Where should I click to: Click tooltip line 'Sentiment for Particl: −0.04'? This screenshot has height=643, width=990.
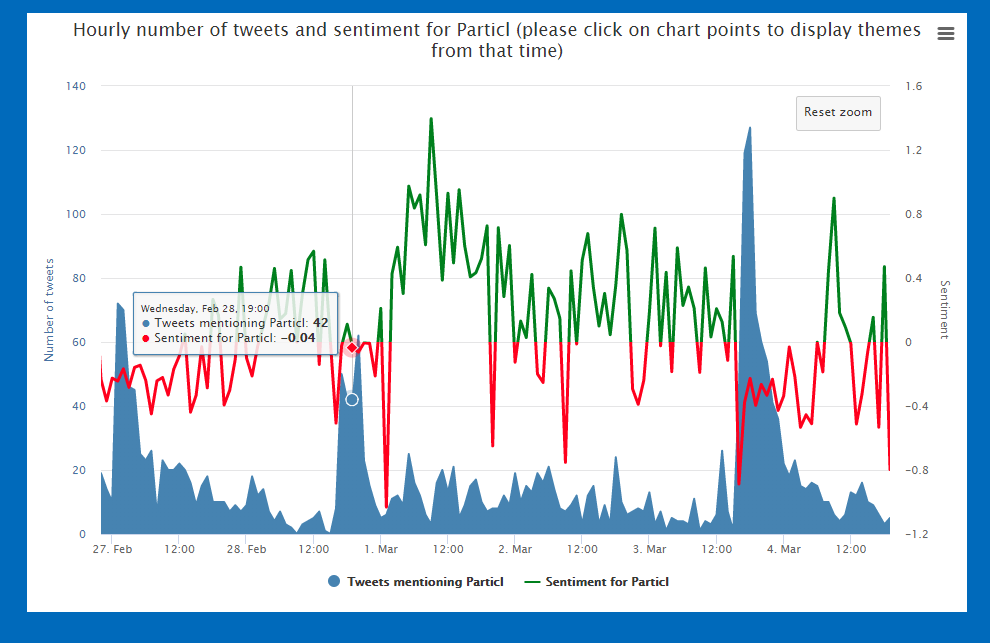click(229, 338)
